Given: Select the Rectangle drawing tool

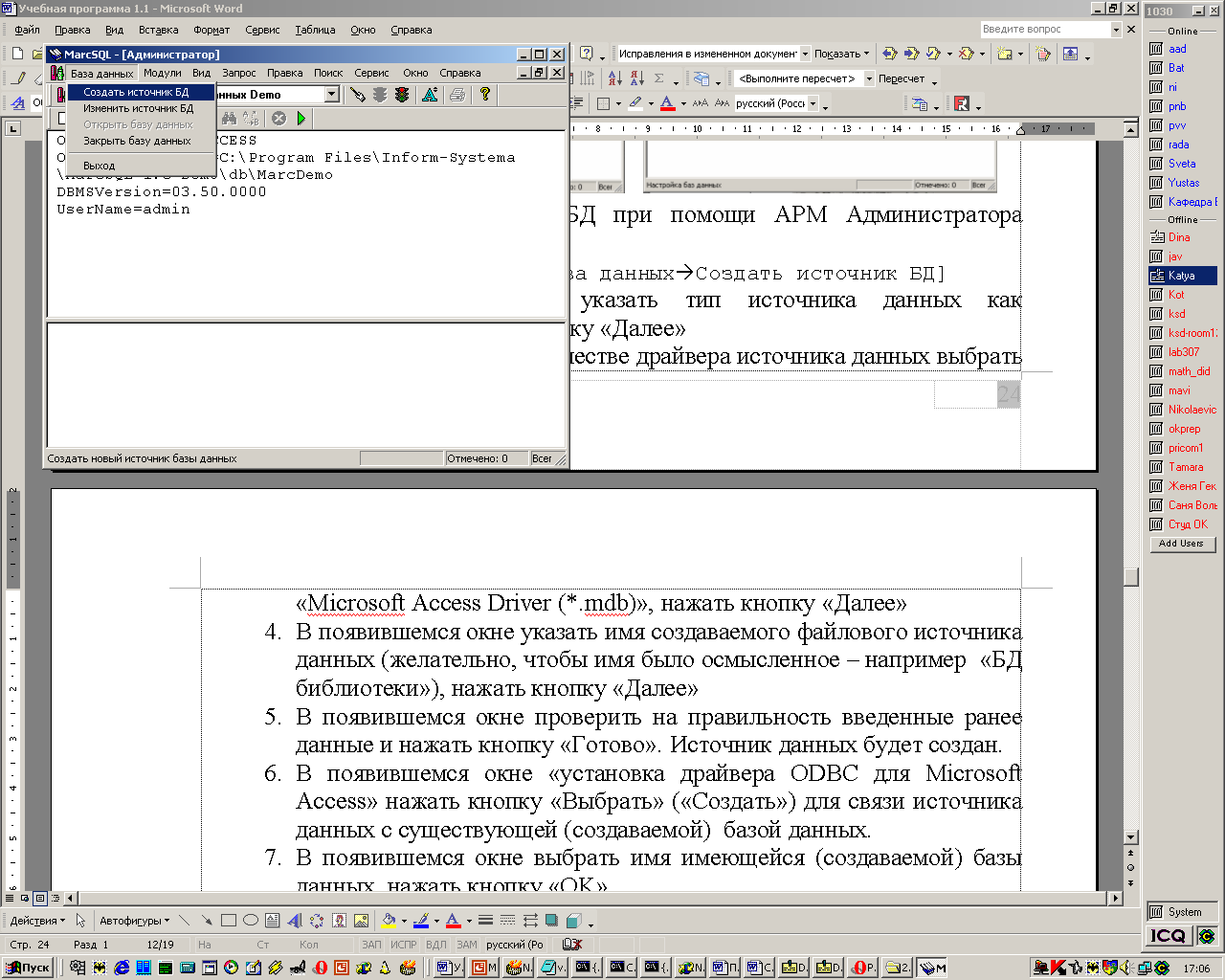Looking at the screenshot, I should click(228, 921).
